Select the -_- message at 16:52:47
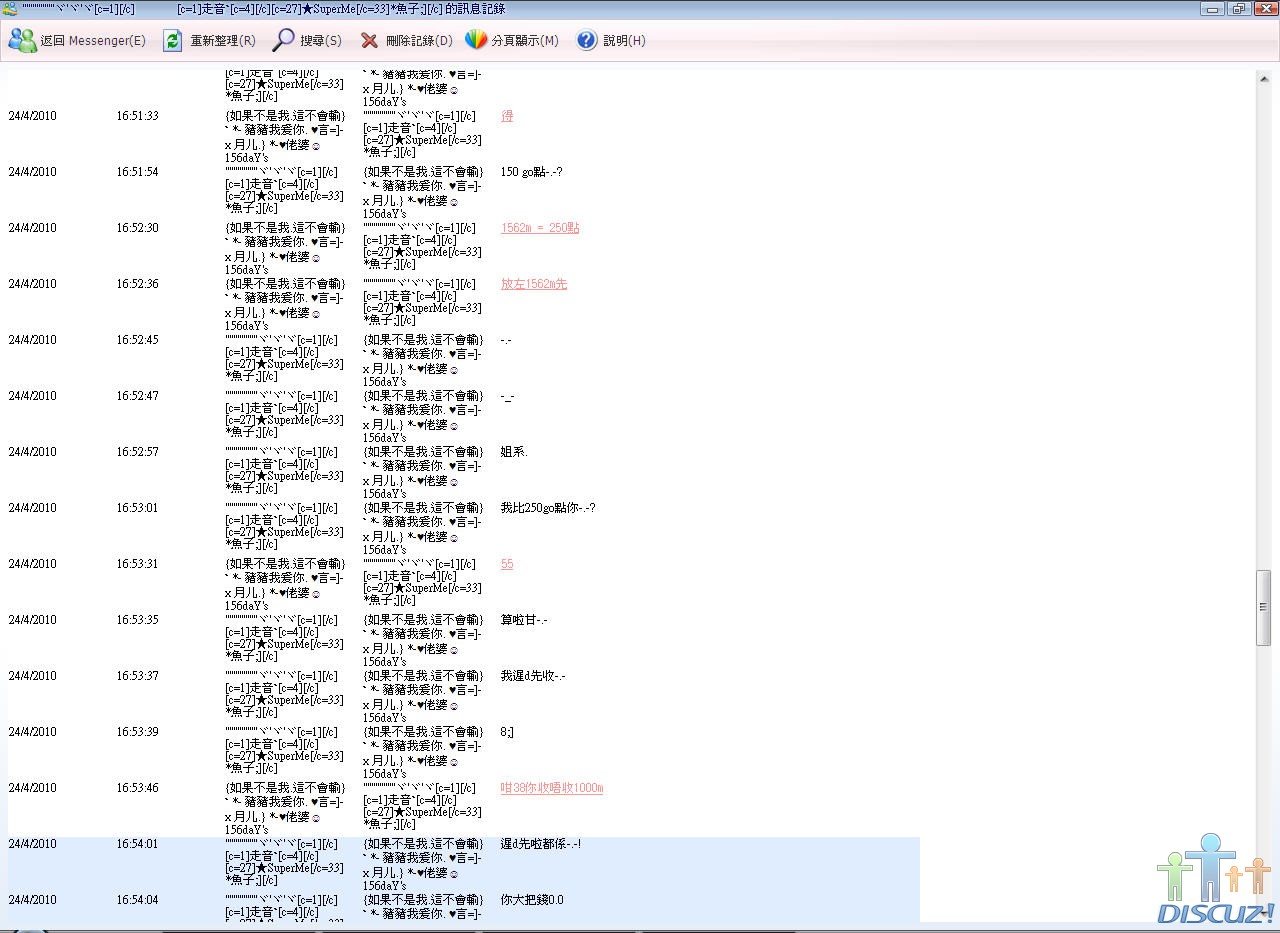1280x933 pixels. click(507, 396)
